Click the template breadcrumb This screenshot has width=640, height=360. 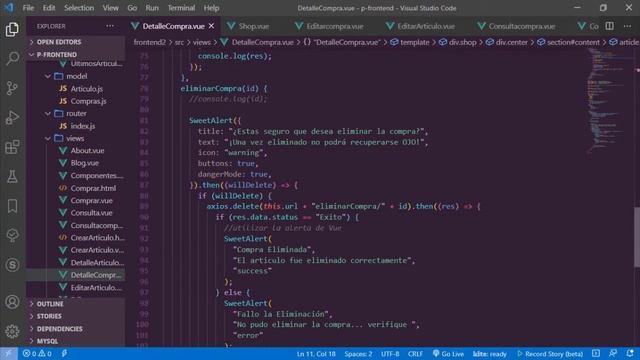pyautogui.click(x=410, y=42)
